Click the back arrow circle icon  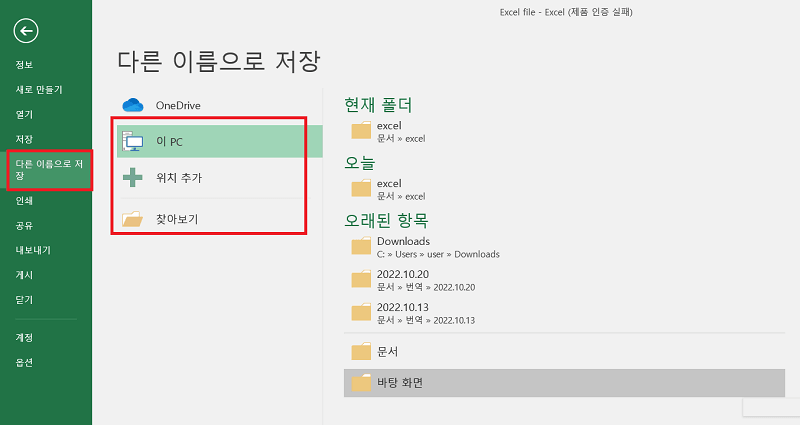point(26,31)
